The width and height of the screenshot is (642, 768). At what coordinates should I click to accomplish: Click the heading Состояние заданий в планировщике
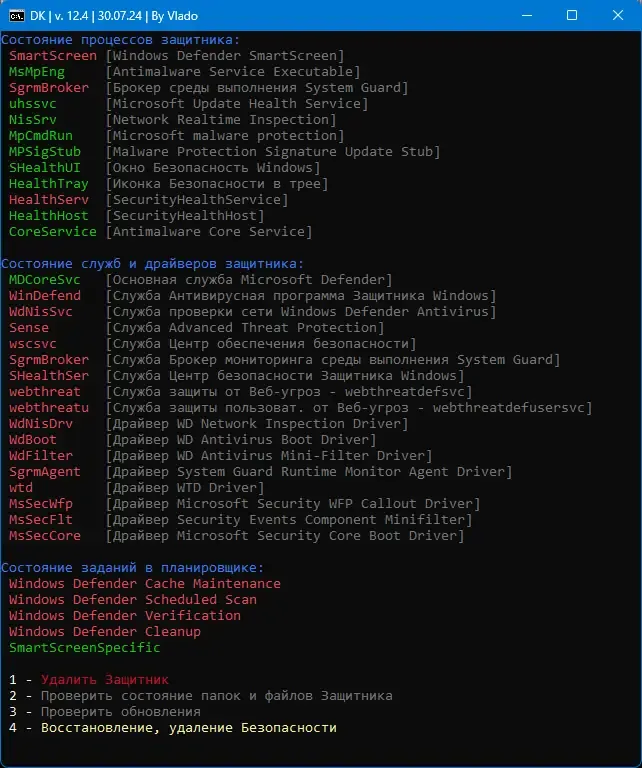(133, 568)
